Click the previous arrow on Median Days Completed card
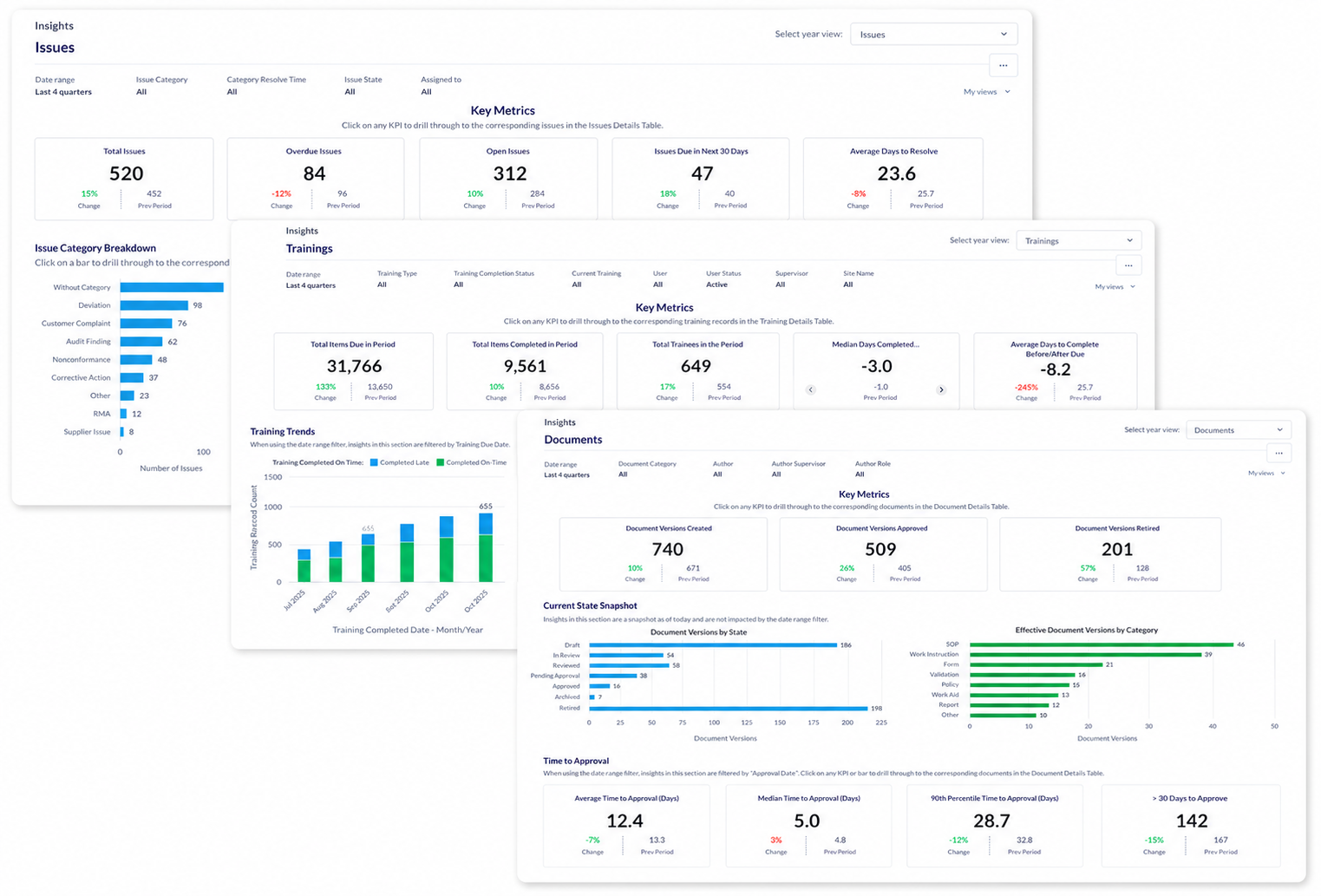This screenshot has height=896, width=1321. [x=811, y=389]
